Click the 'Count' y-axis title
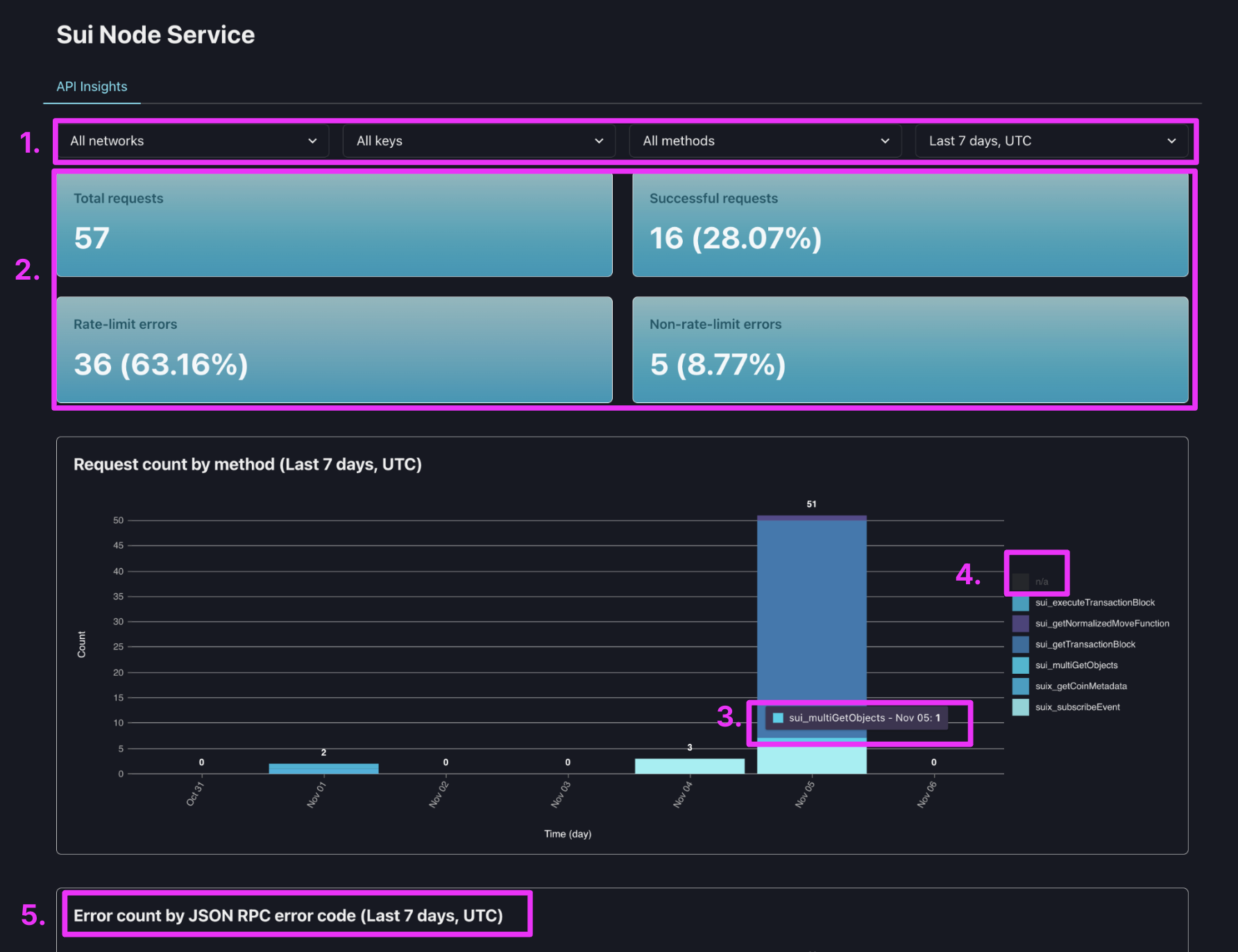Viewport: 1238px width, 952px height. click(x=81, y=645)
